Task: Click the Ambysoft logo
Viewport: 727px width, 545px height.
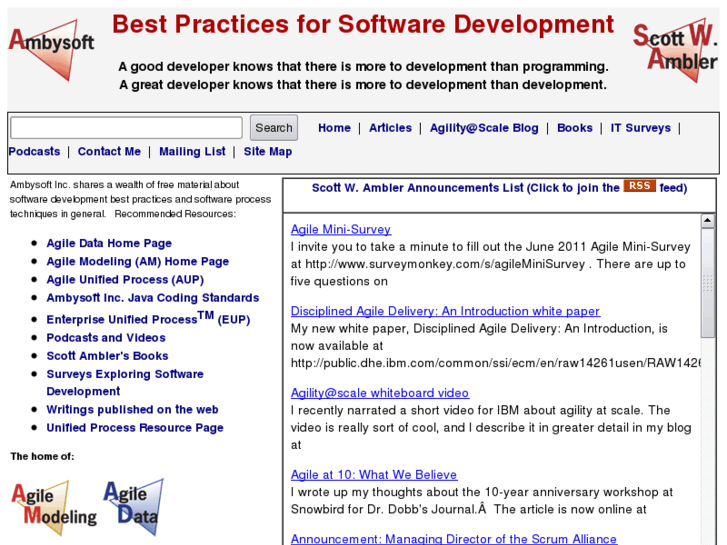Action: tap(51, 50)
